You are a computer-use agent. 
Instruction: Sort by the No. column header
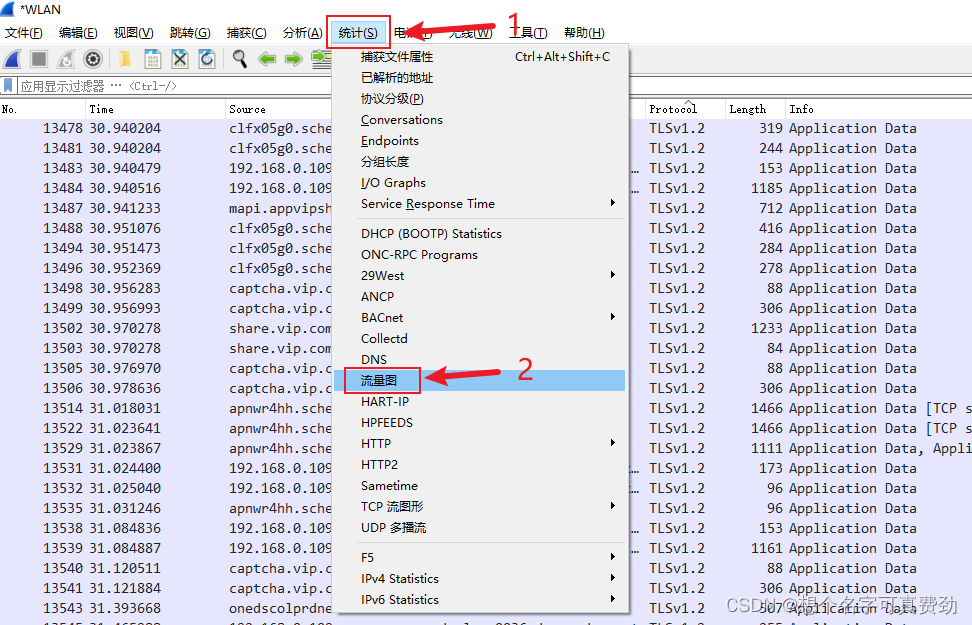click(42, 109)
